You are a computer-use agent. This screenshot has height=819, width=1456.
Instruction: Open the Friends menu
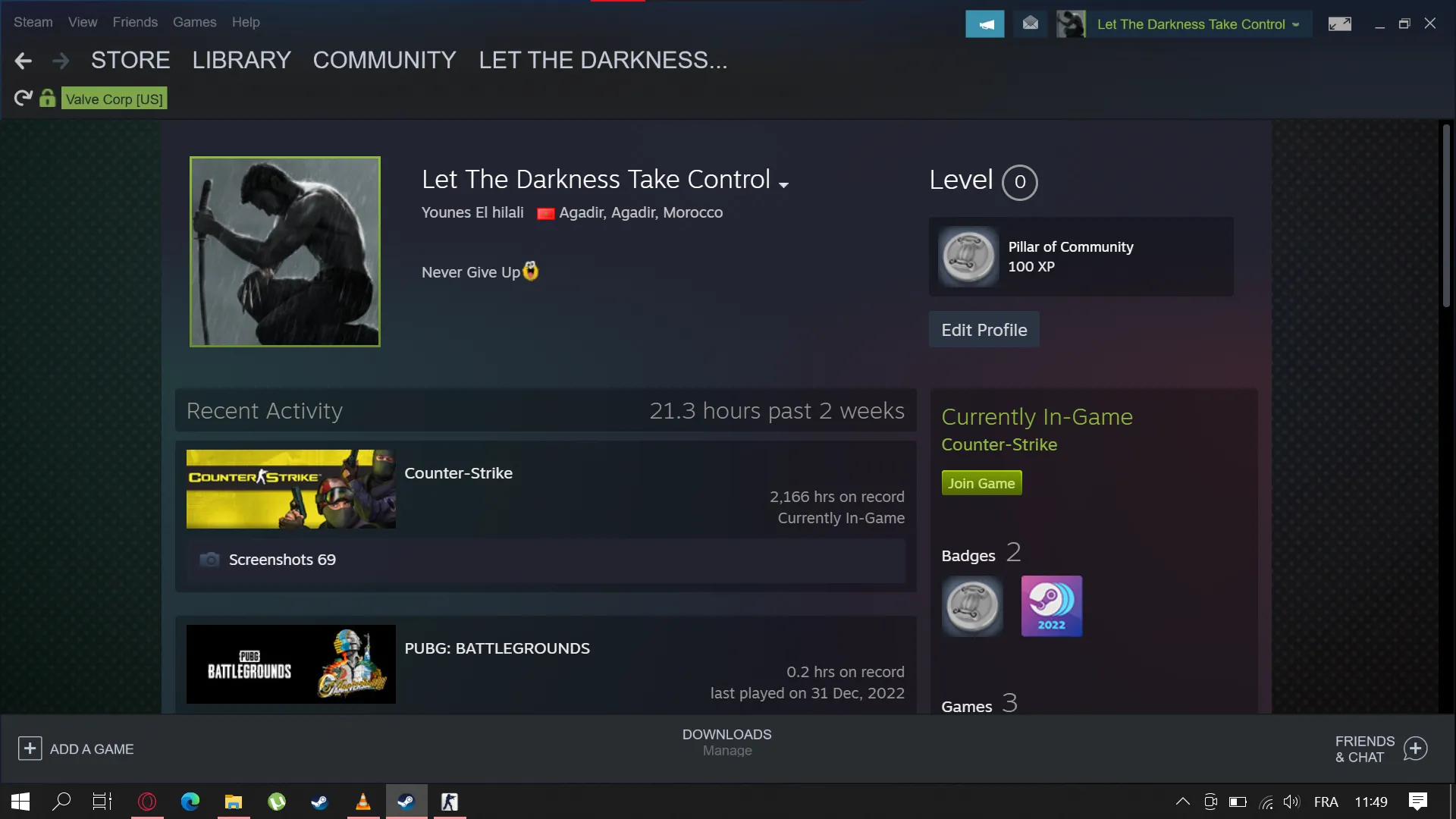point(135,22)
